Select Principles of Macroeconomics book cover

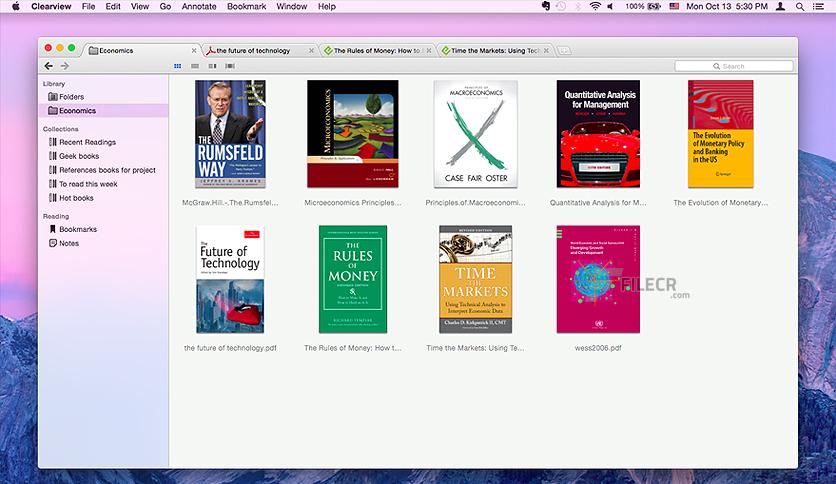coord(476,134)
